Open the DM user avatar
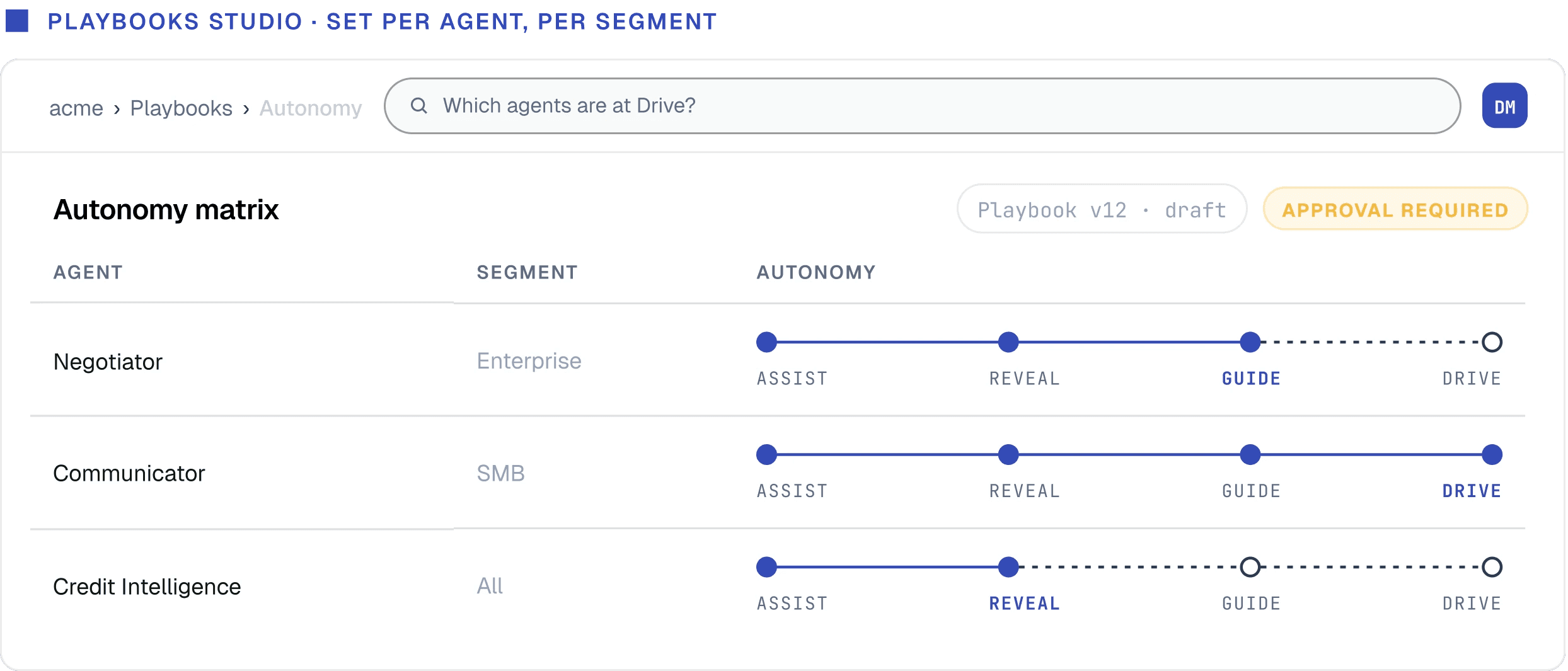The width and height of the screenshot is (1568, 671). click(1504, 106)
